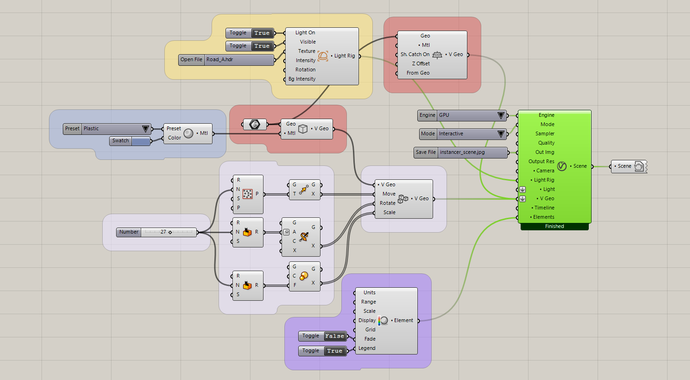Image resolution: width=690 pixels, height=380 pixels.
Task: Click the hexagon geometry parameter icon
Action: pos(254,124)
